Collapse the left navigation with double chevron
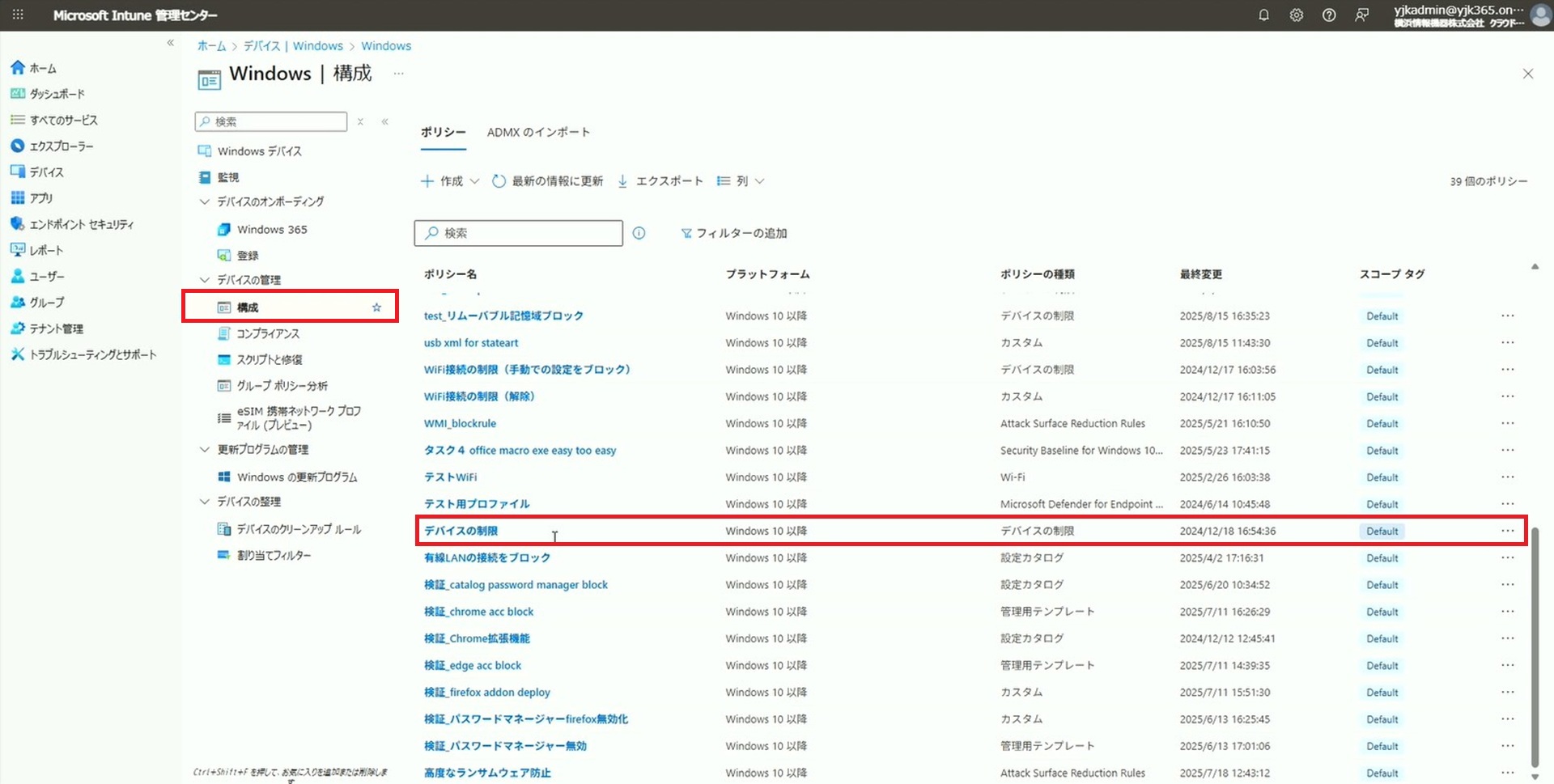Image resolution: width=1554 pixels, height=784 pixels. 171,43
